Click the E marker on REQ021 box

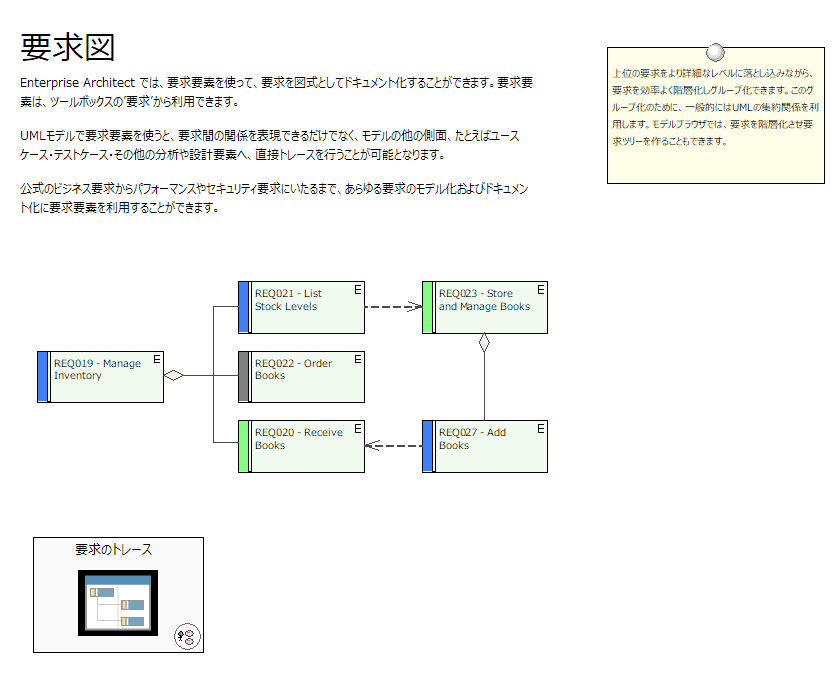pyautogui.click(x=357, y=290)
